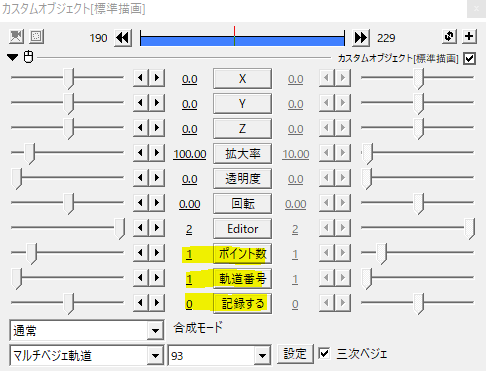Viewport: 486px width, 371px height.
Task: Jump to object start with the rewind arrows
Action: [123, 38]
